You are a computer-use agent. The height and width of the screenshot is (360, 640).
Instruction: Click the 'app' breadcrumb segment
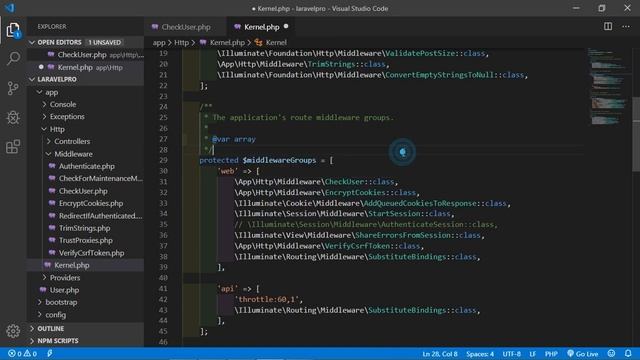coord(159,42)
